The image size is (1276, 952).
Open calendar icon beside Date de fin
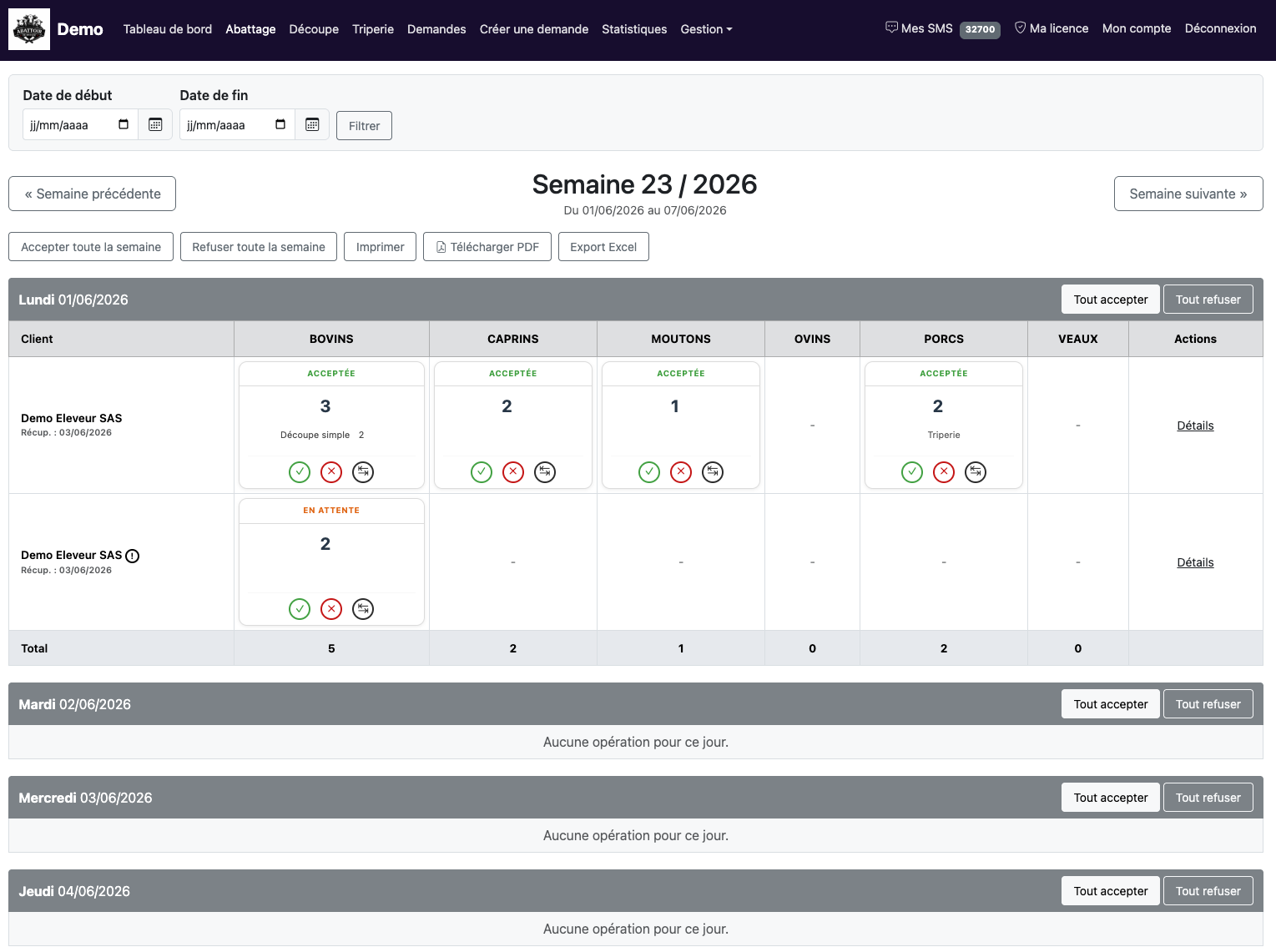click(x=312, y=124)
